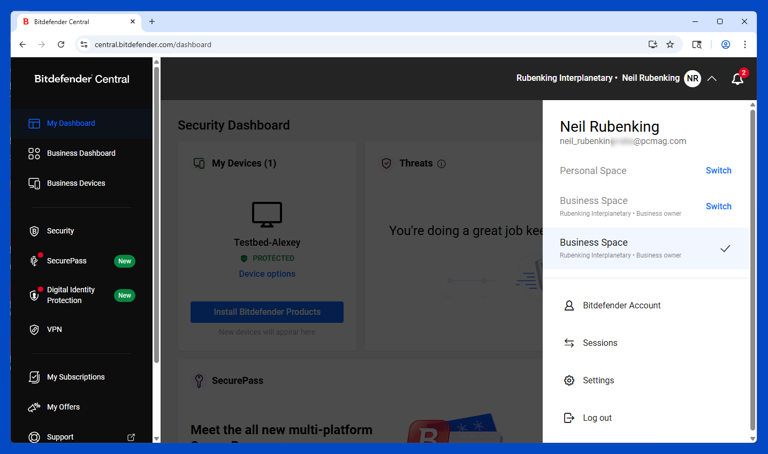Reload the page
The width and height of the screenshot is (768, 454).
[x=61, y=45]
